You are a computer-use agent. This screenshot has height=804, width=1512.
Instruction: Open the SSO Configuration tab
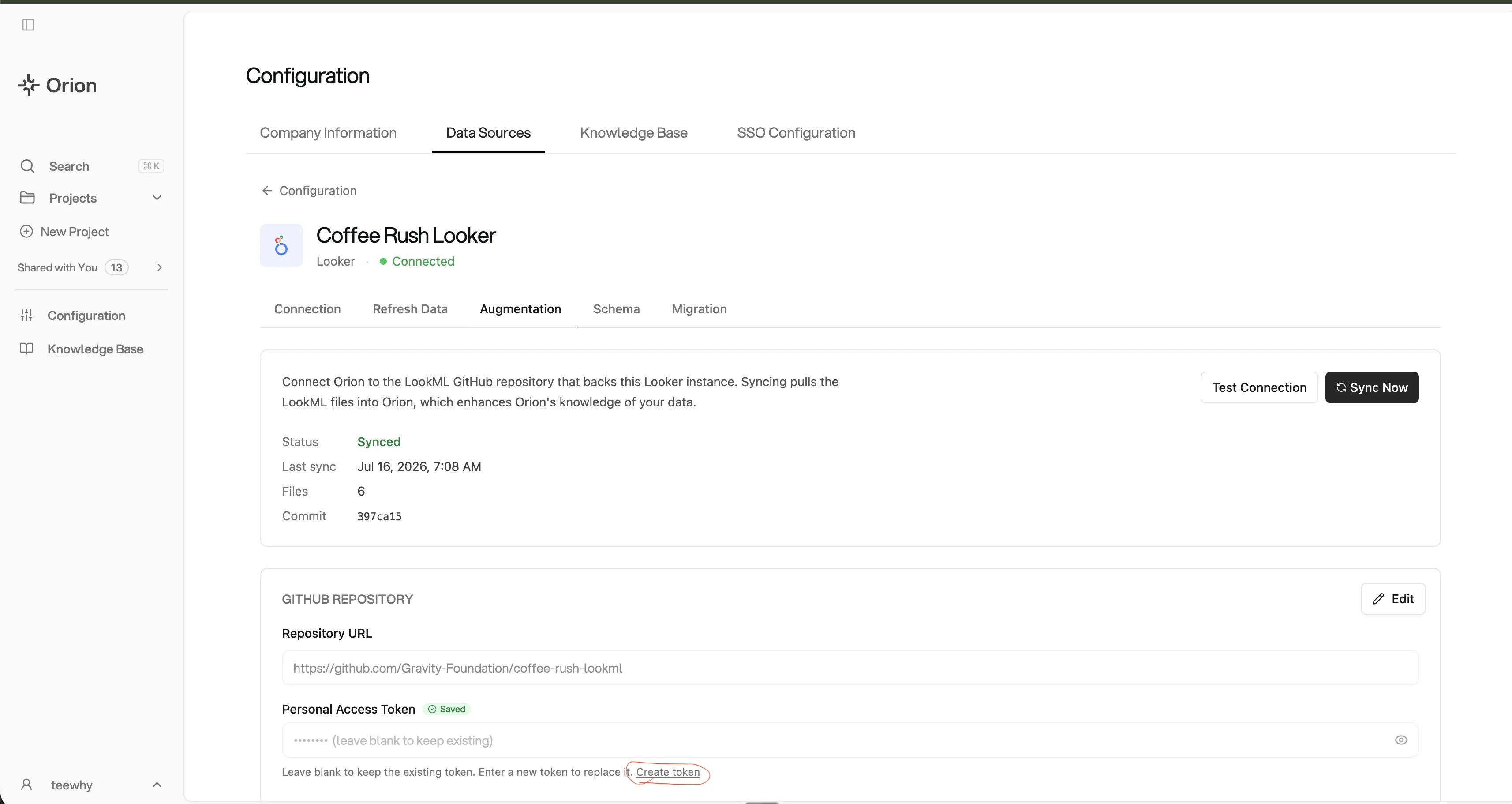point(796,133)
